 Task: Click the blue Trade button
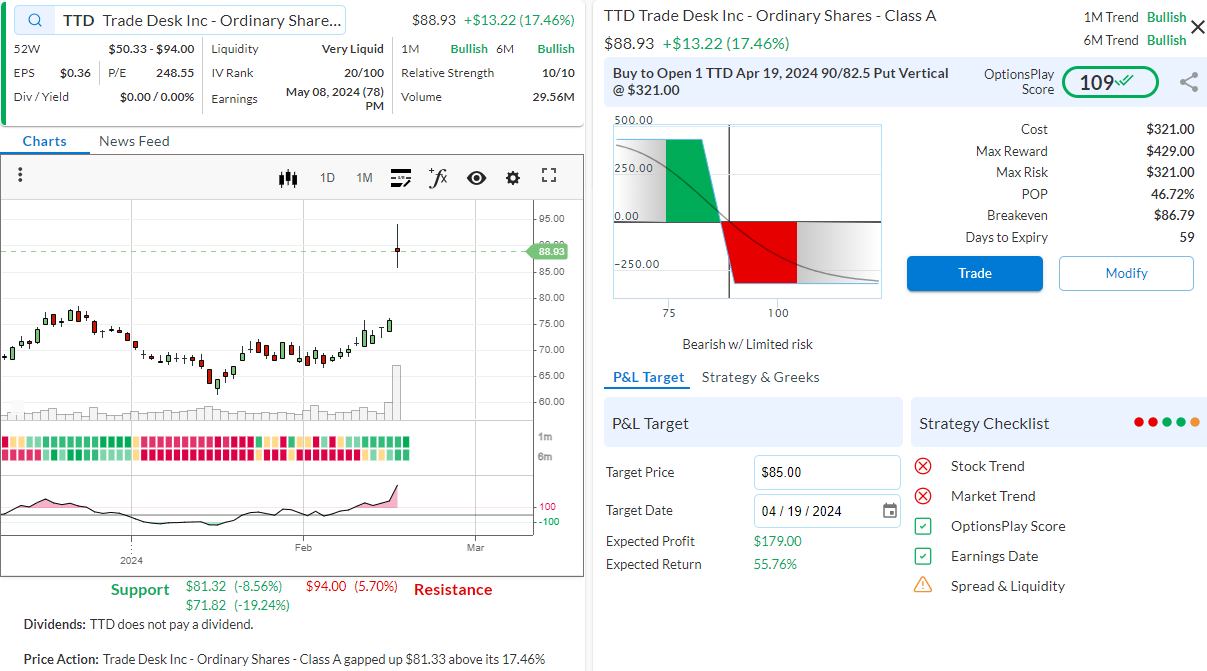click(975, 273)
